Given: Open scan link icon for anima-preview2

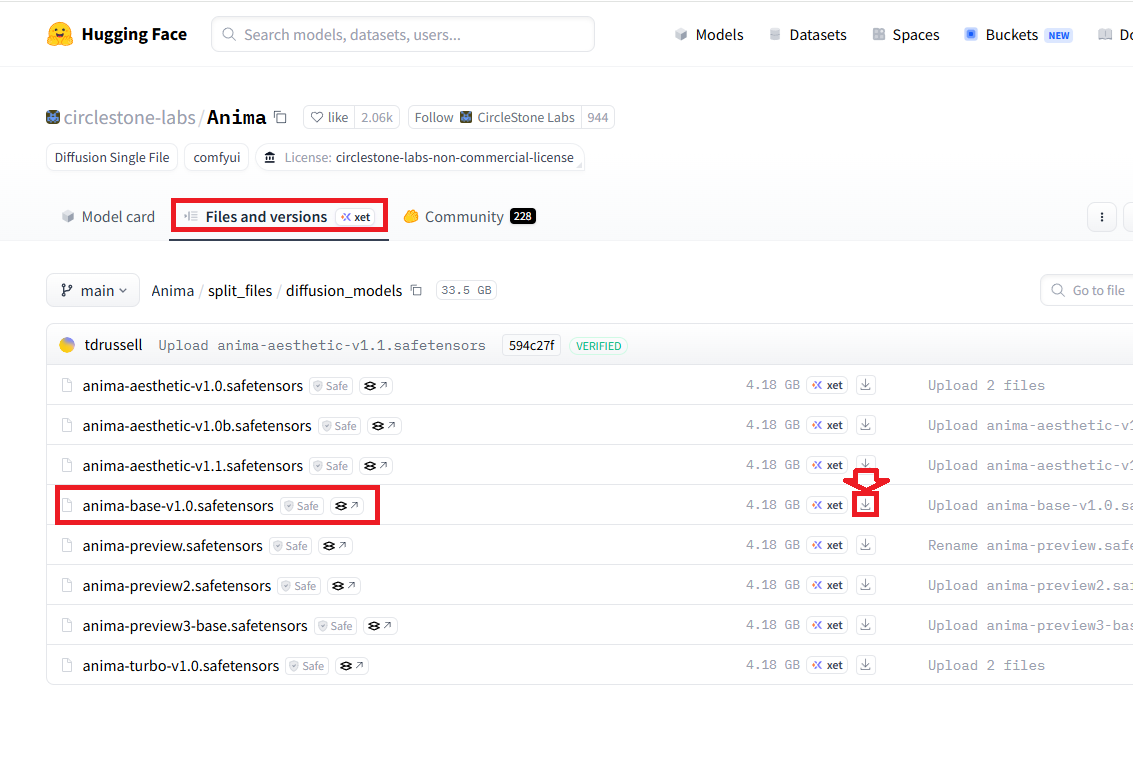Looking at the screenshot, I should tap(344, 586).
